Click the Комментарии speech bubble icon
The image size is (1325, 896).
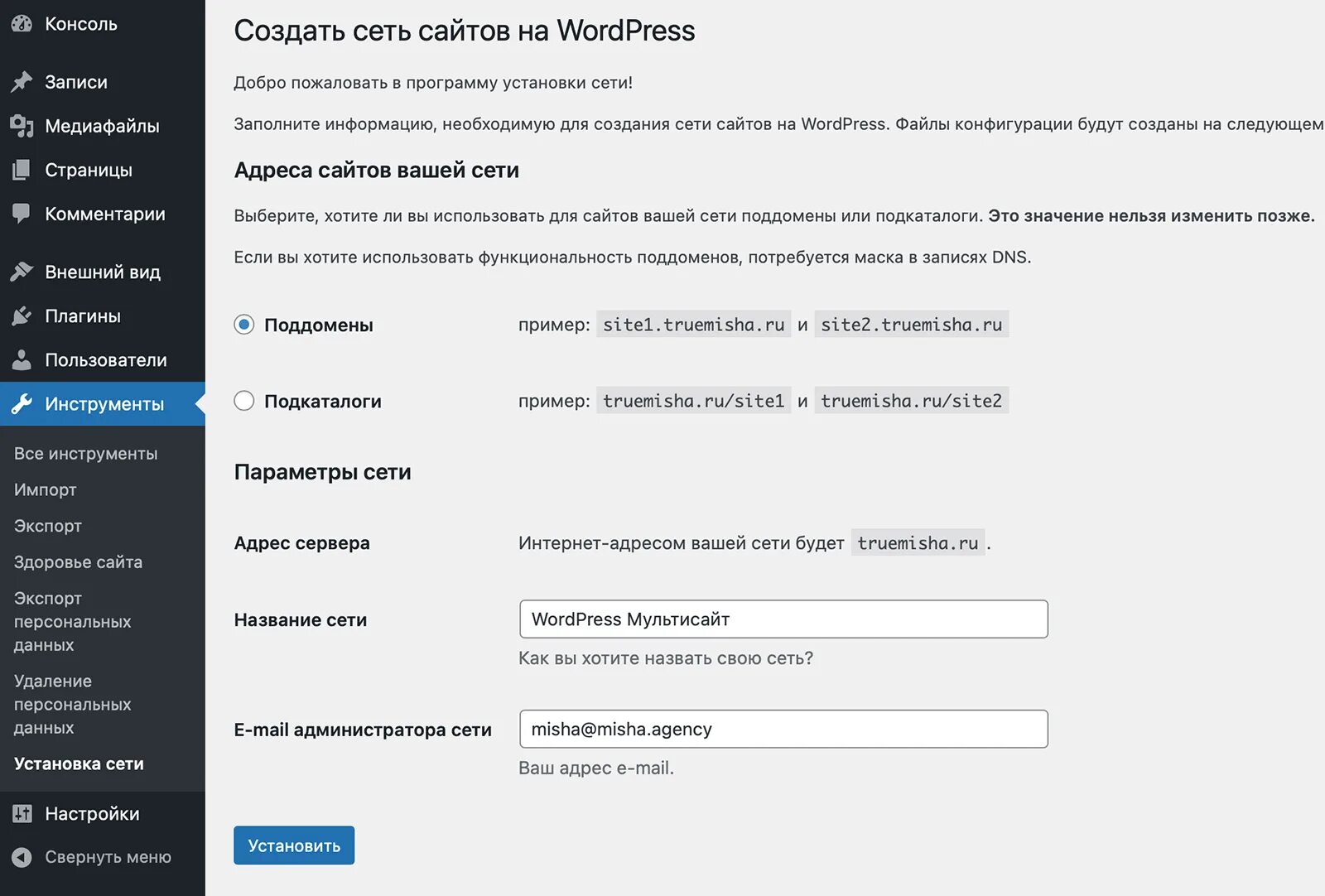(x=22, y=214)
